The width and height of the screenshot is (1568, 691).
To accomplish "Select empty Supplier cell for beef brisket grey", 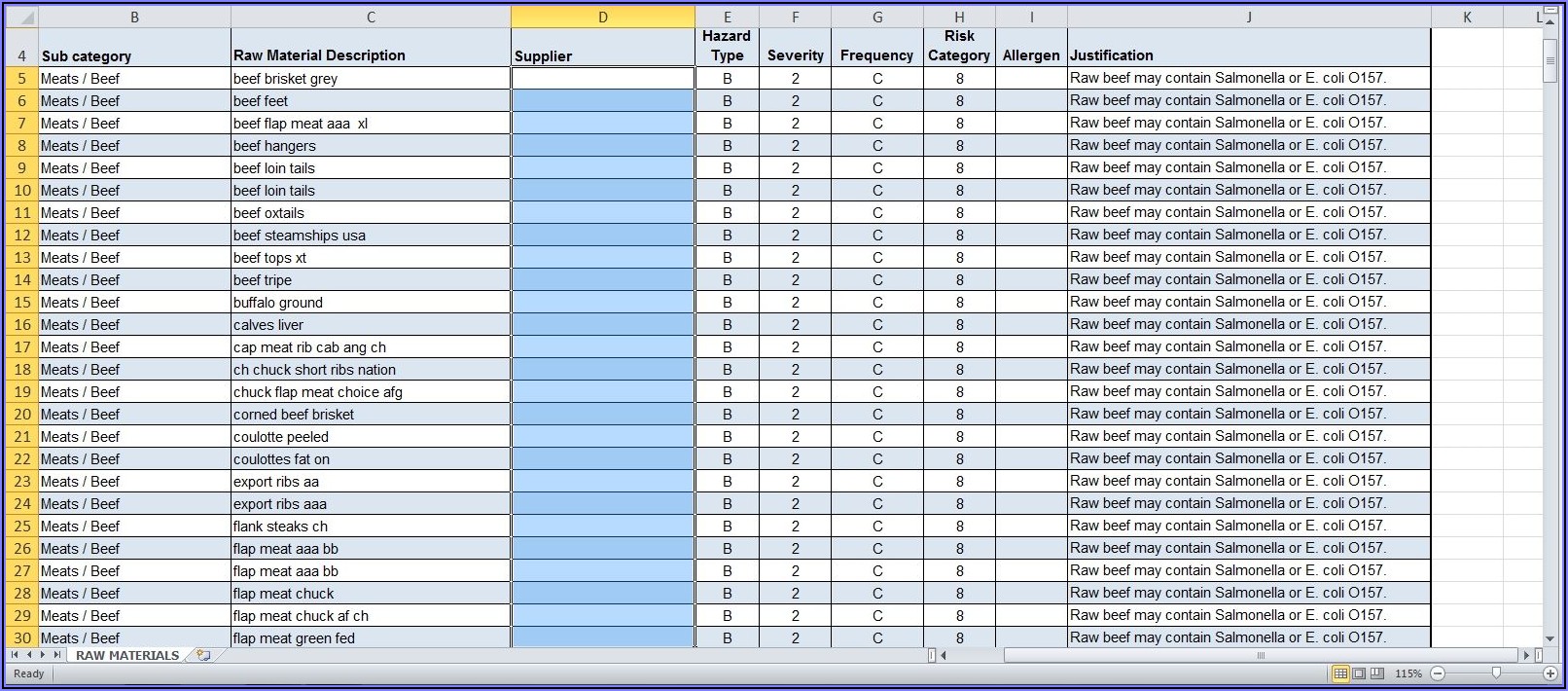I will tap(602, 79).
